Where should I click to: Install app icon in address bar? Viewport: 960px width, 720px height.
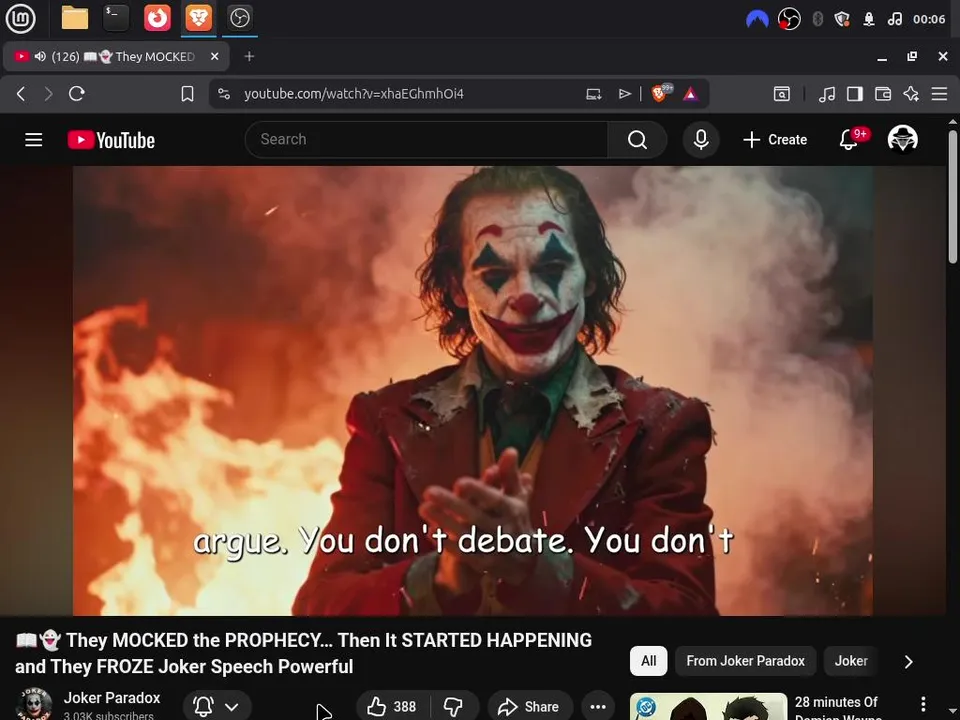click(x=593, y=94)
